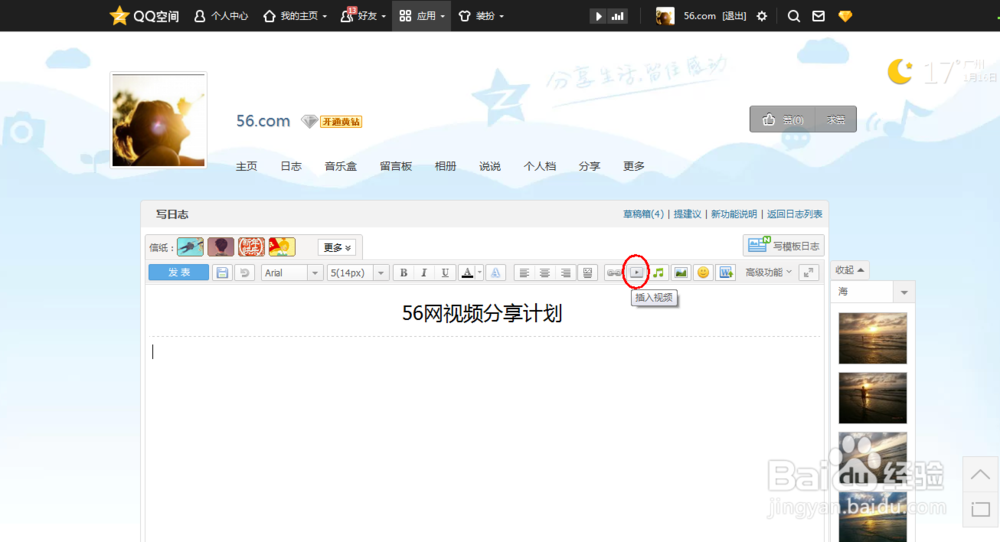Click the 写模板日志 template blog button
The image size is (1000, 542).
click(x=784, y=245)
